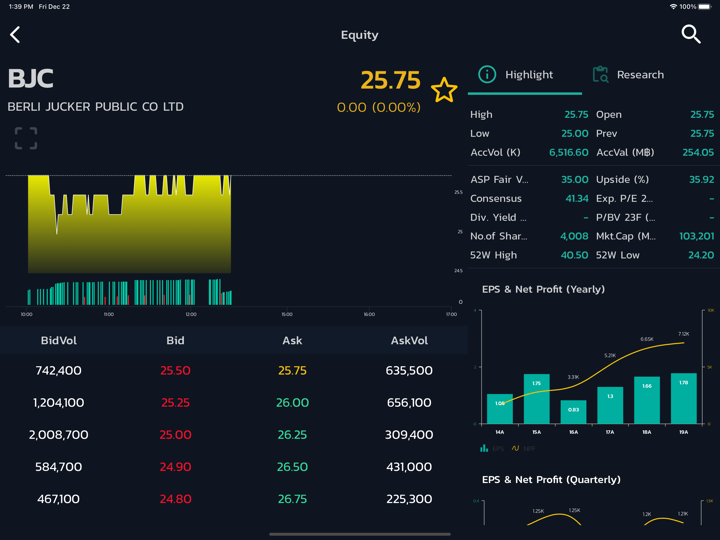Tap the BJC stock symbol title
This screenshot has width=720, height=540.
31,79
